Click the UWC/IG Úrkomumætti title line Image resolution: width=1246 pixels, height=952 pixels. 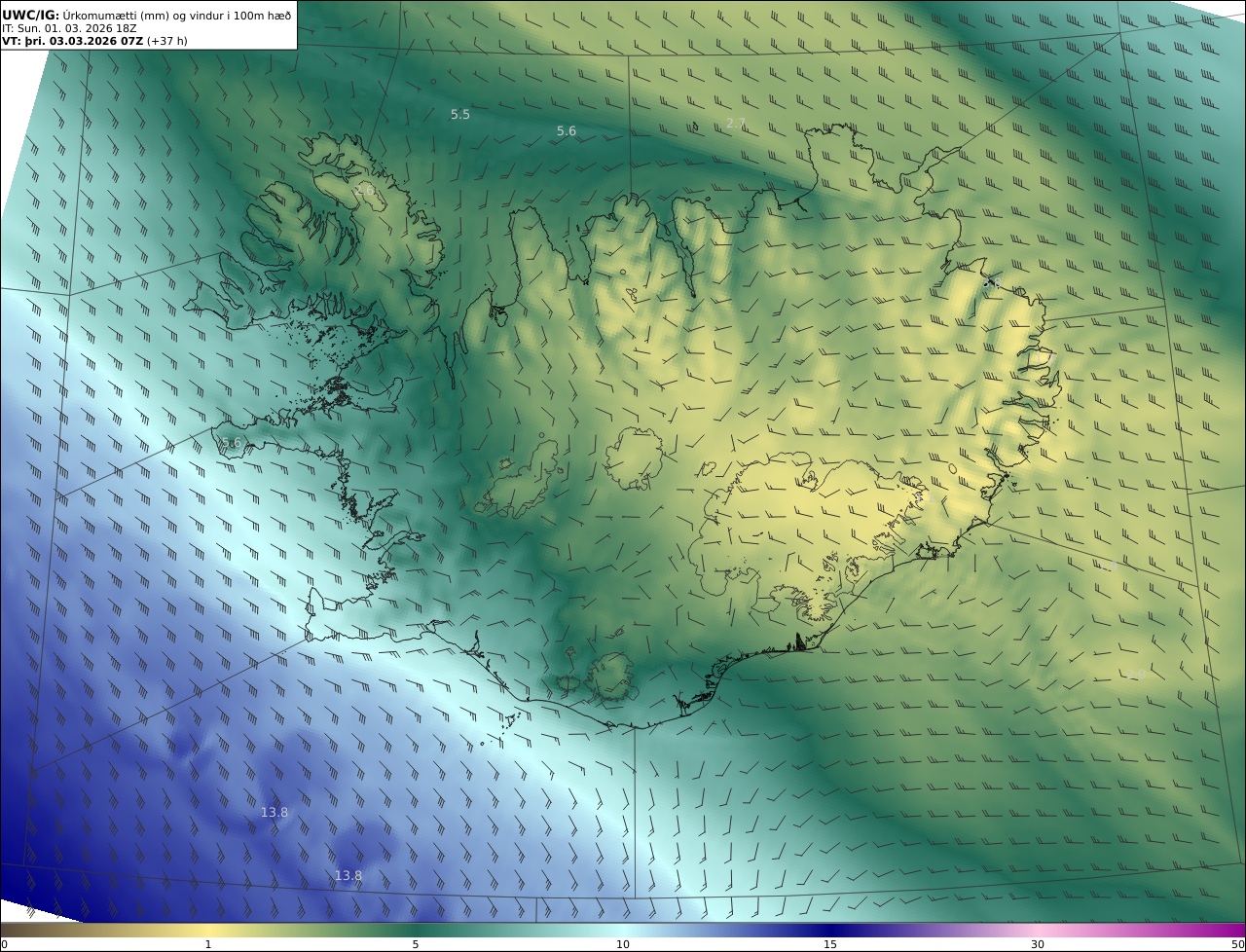pyautogui.click(x=147, y=15)
